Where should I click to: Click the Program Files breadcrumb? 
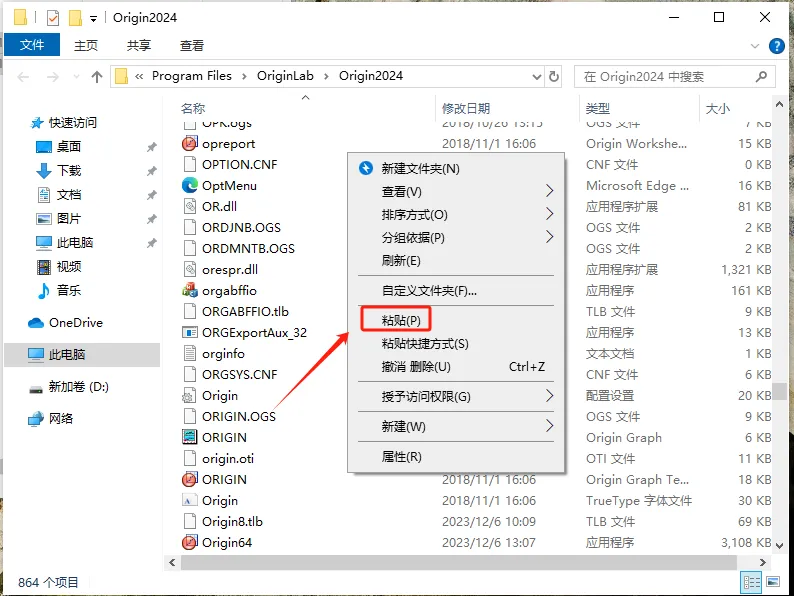point(191,76)
